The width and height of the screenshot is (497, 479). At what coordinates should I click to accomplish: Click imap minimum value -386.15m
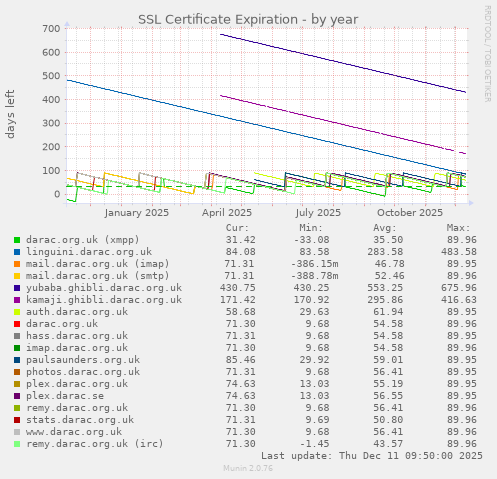(x=314, y=264)
